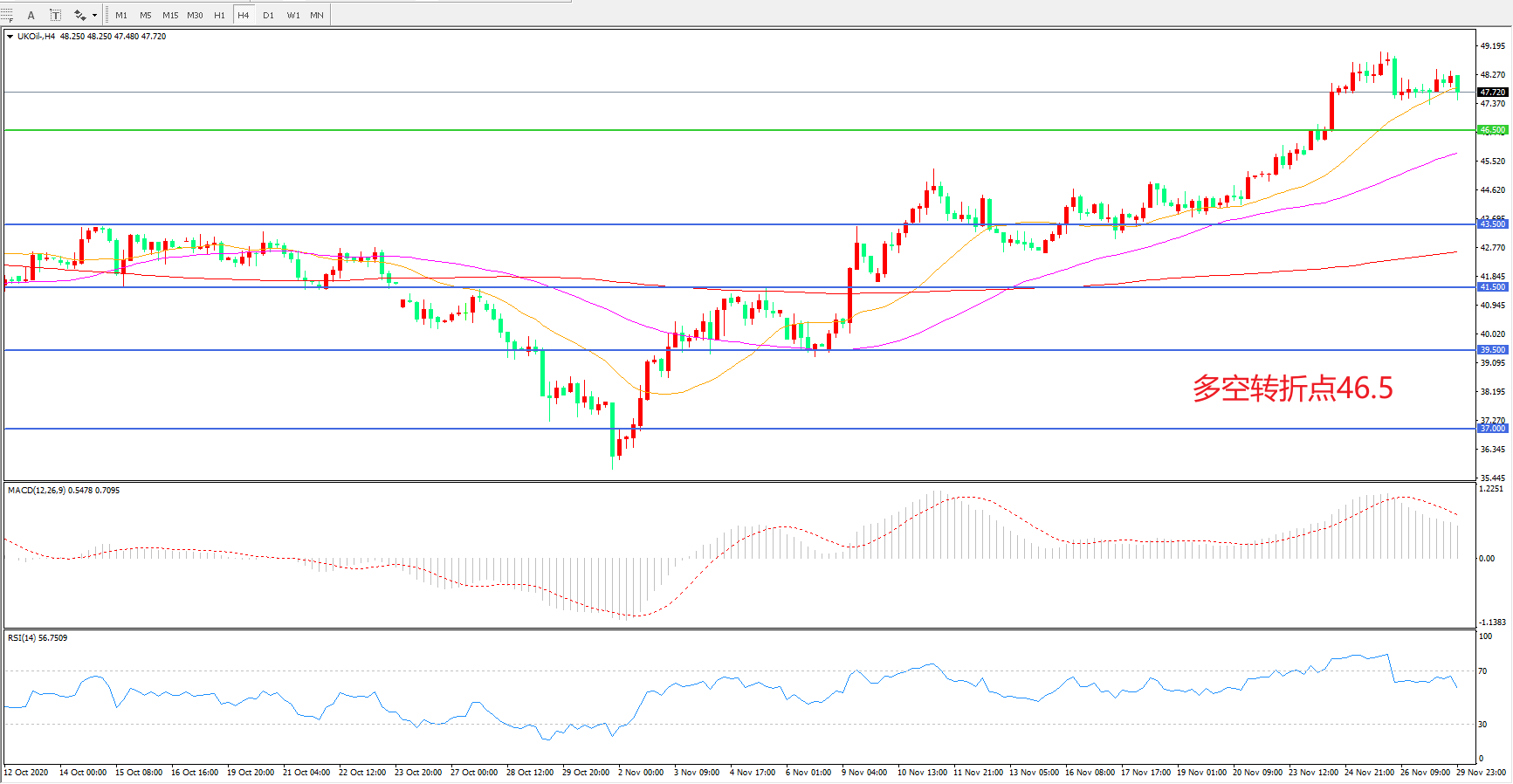Select the H1 timeframe button
This screenshot has height=784, width=1513.
219,15
